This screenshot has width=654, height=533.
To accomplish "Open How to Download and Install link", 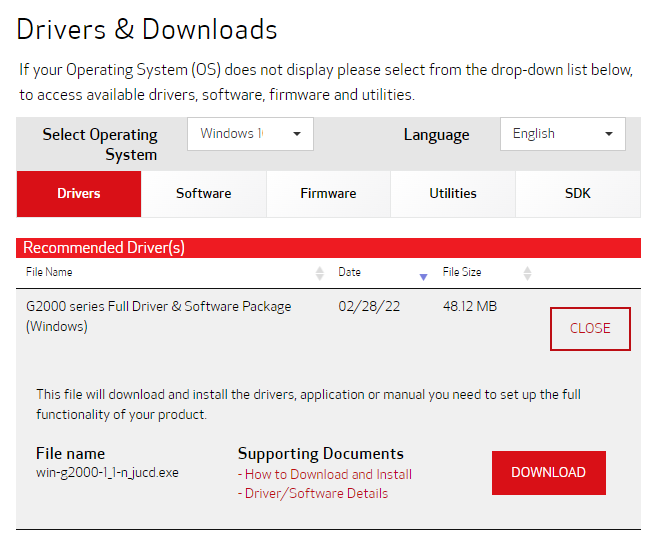I will point(328,474).
